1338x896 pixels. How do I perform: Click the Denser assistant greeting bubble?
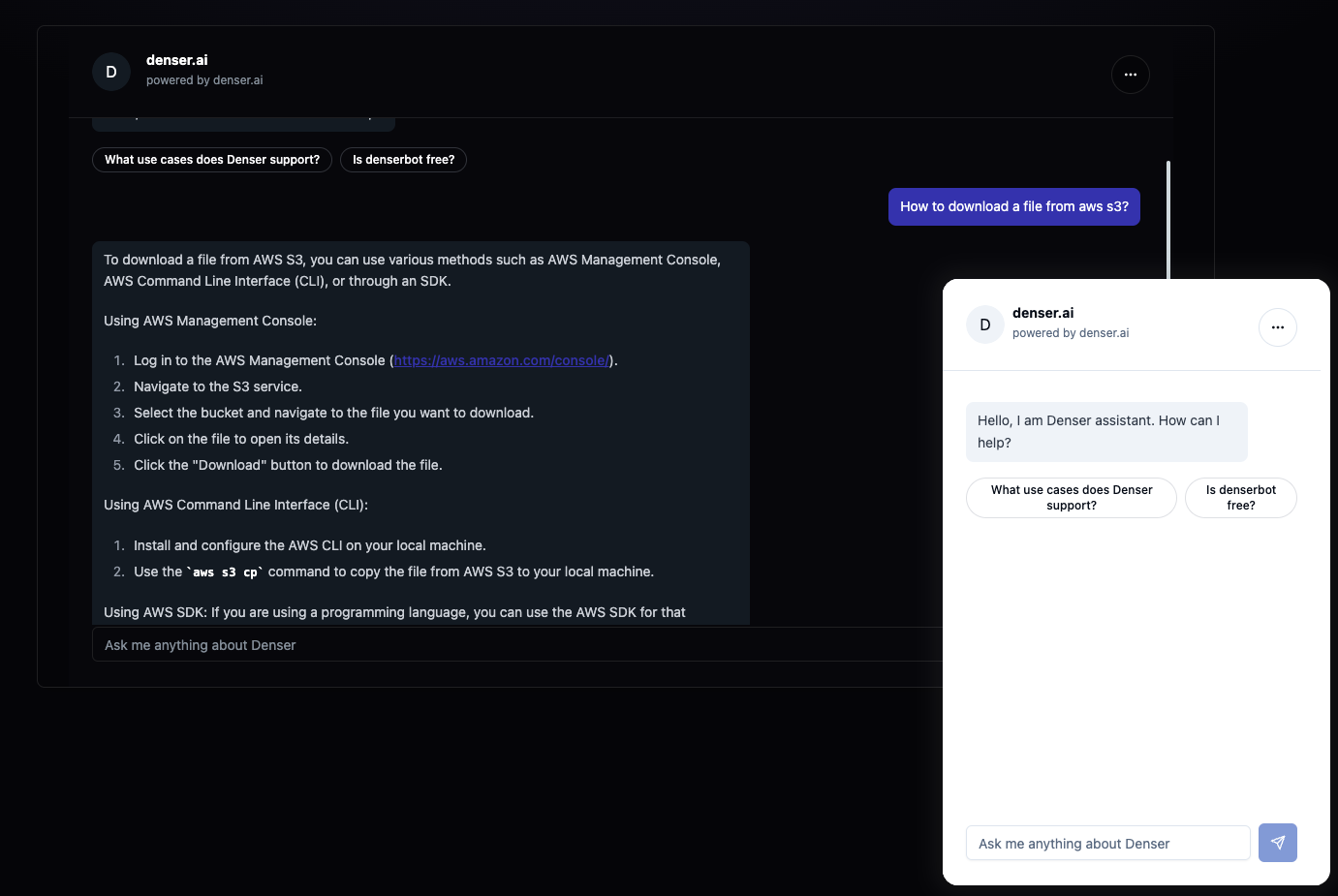(1105, 430)
